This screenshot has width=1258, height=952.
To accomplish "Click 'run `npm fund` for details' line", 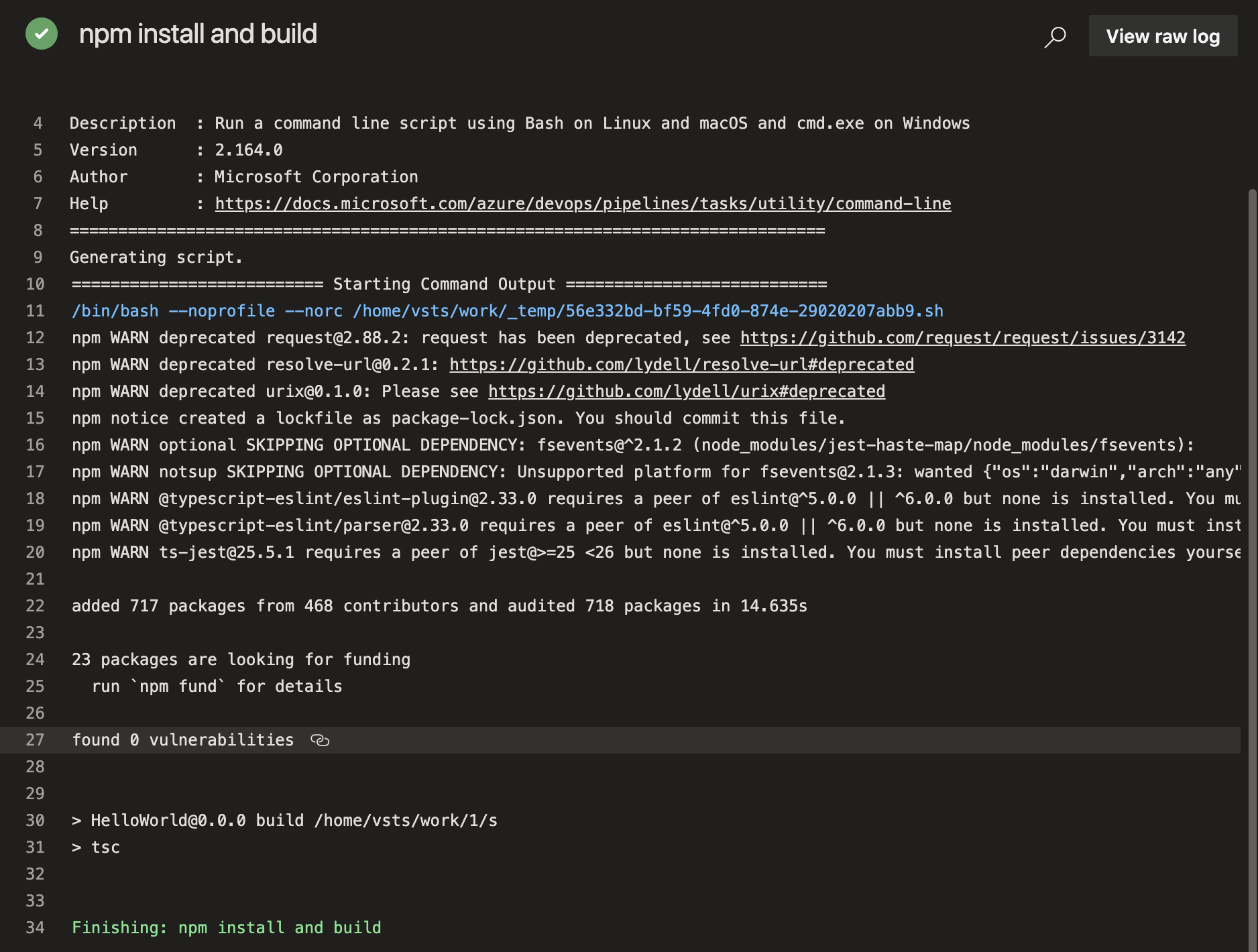I will [217, 687].
